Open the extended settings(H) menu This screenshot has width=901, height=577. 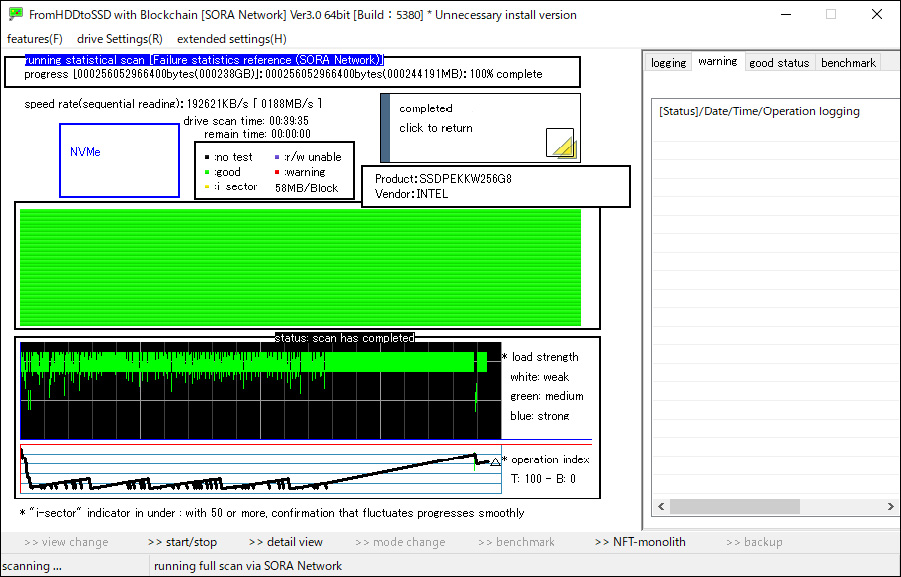232,39
